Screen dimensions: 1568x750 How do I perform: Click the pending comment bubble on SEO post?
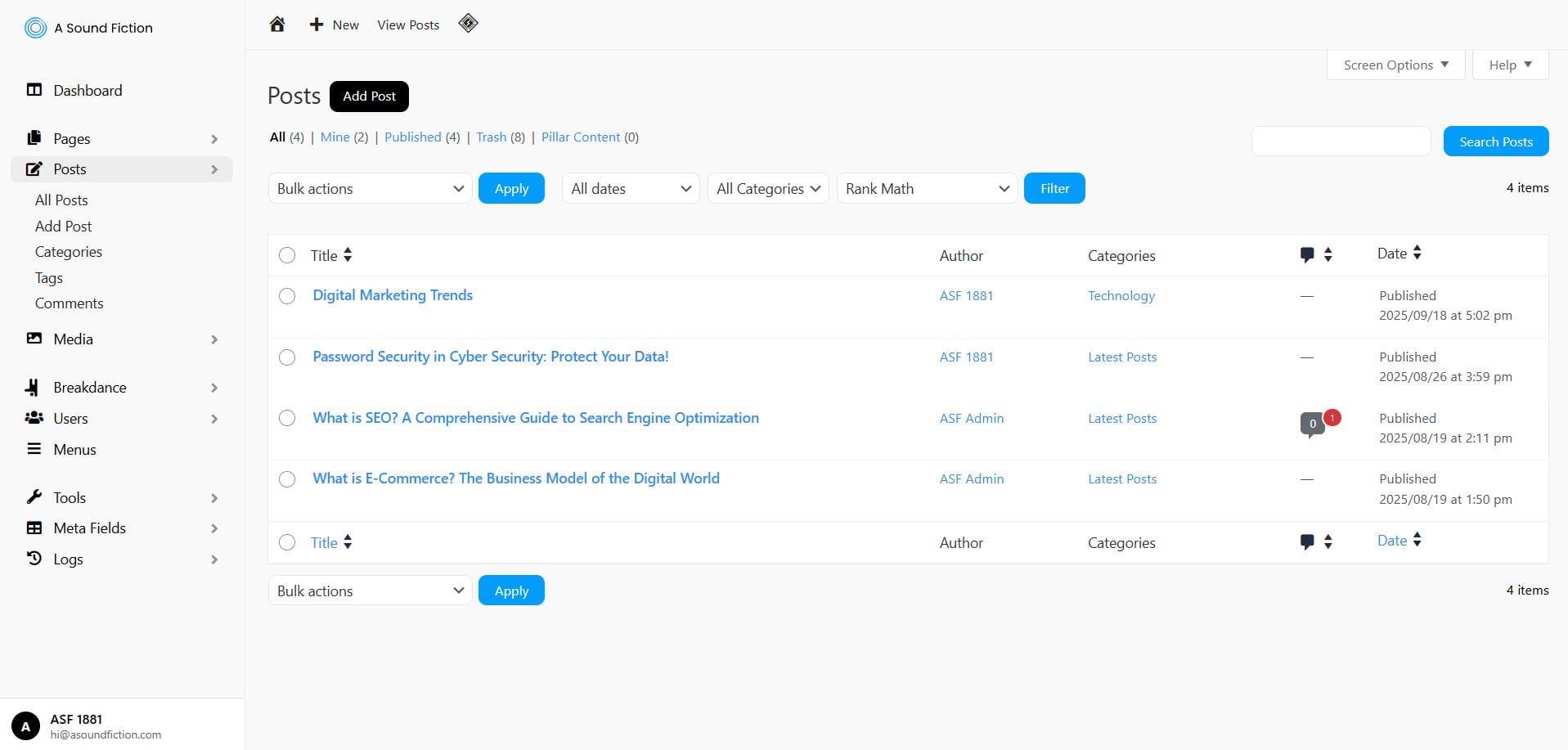(1313, 424)
